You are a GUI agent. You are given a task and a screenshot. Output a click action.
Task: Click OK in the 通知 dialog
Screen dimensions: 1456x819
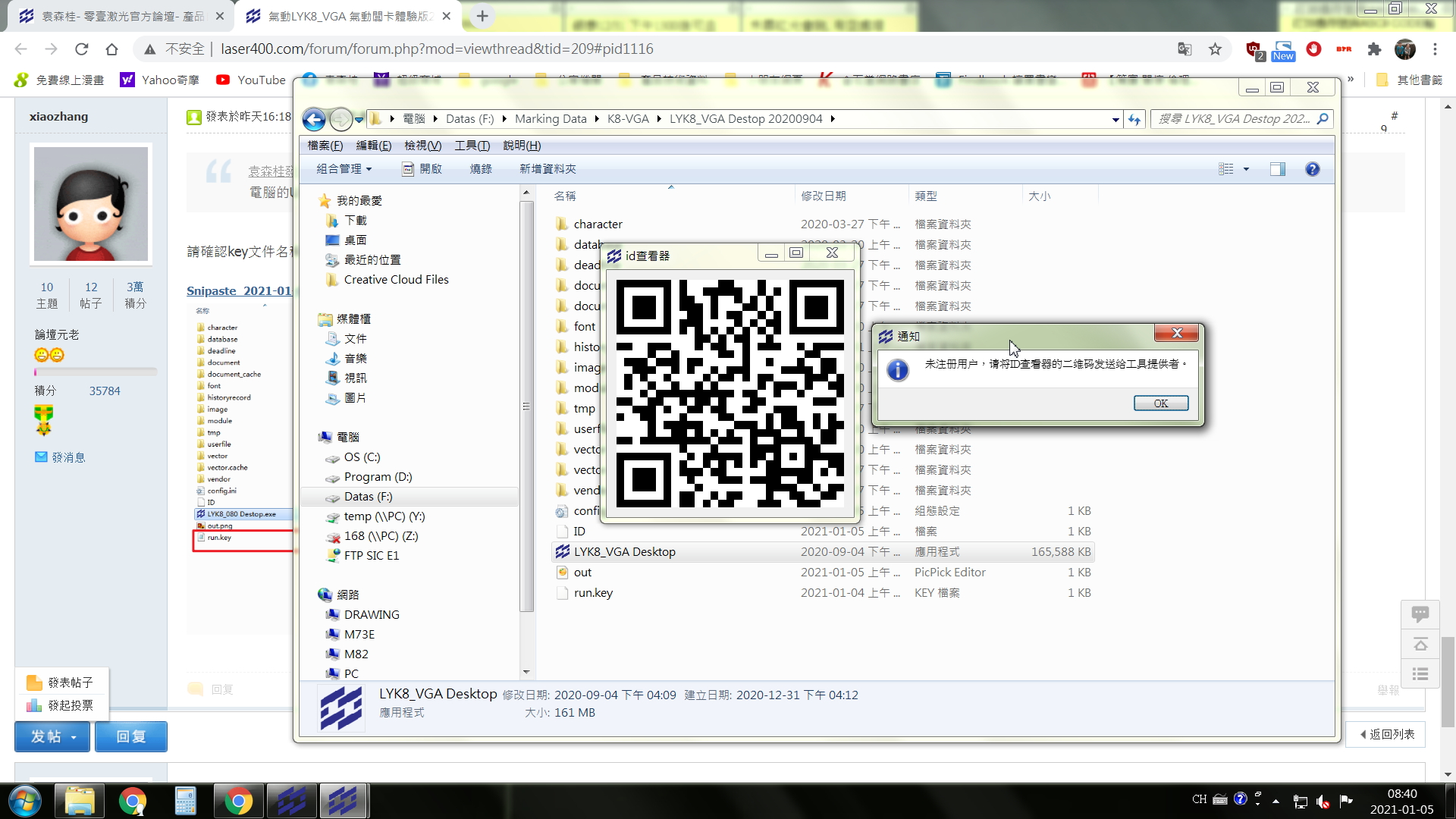tap(1161, 403)
